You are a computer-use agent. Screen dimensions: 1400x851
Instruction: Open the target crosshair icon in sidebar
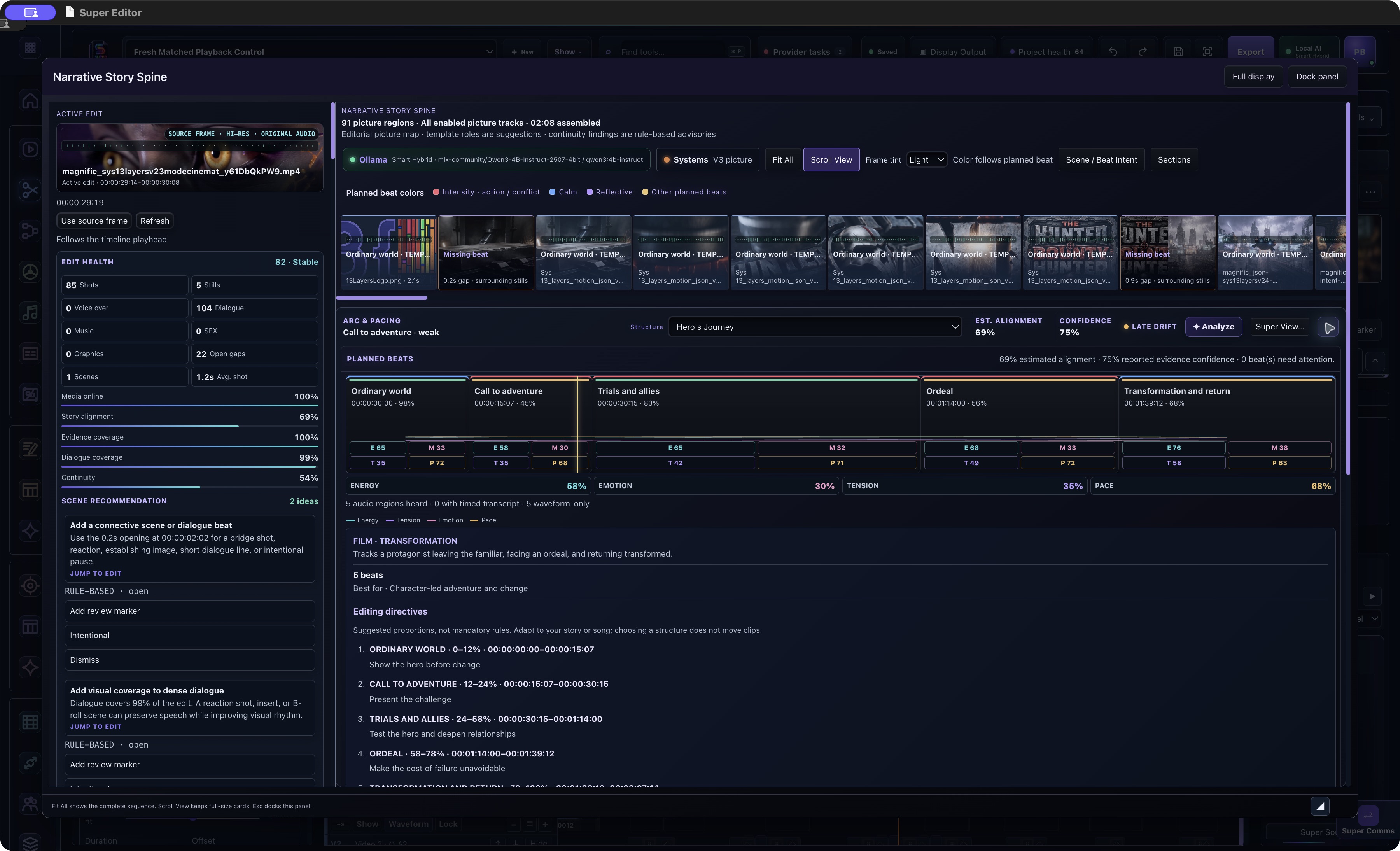pyautogui.click(x=30, y=586)
